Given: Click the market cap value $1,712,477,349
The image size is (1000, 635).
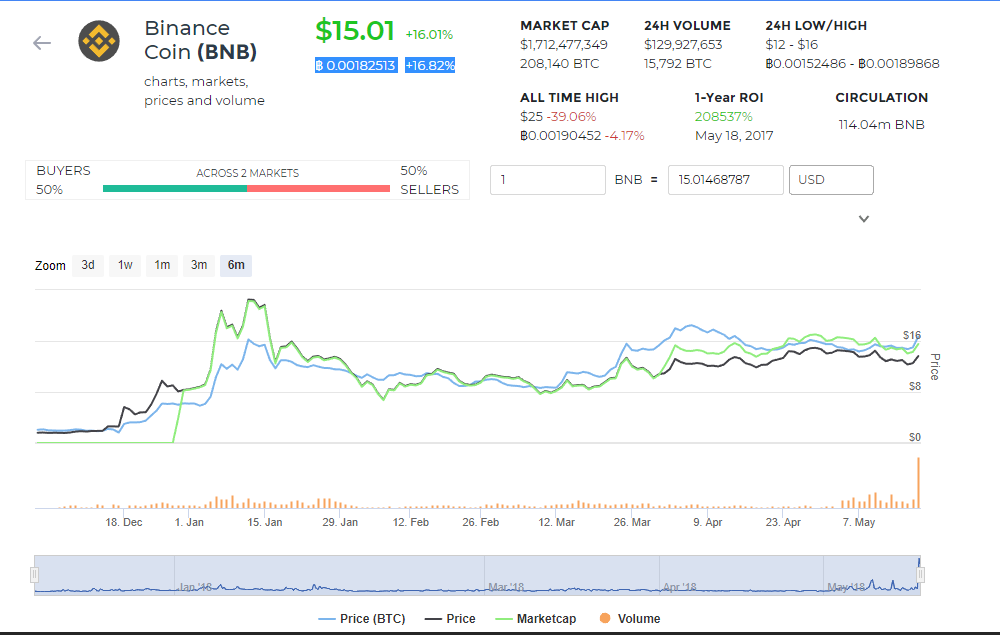Looking at the screenshot, I should point(564,45).
